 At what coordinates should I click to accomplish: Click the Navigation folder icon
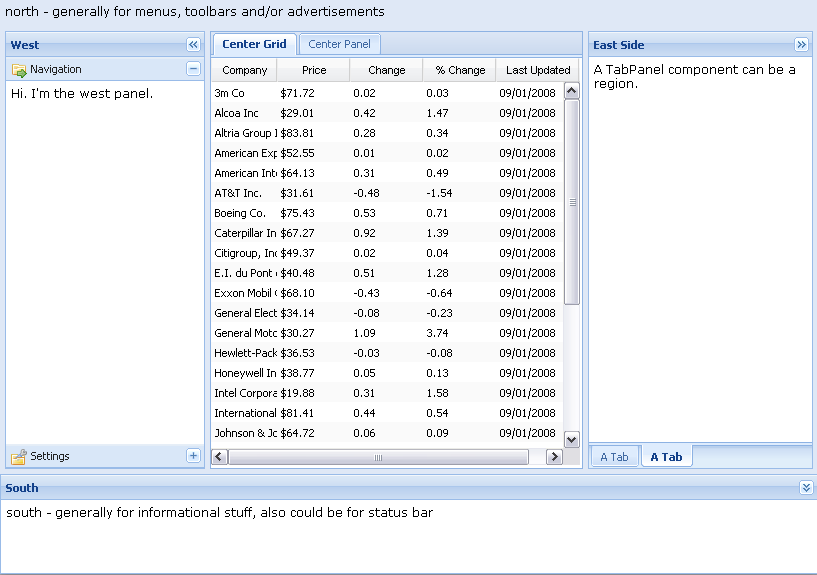tap(19, 70)
